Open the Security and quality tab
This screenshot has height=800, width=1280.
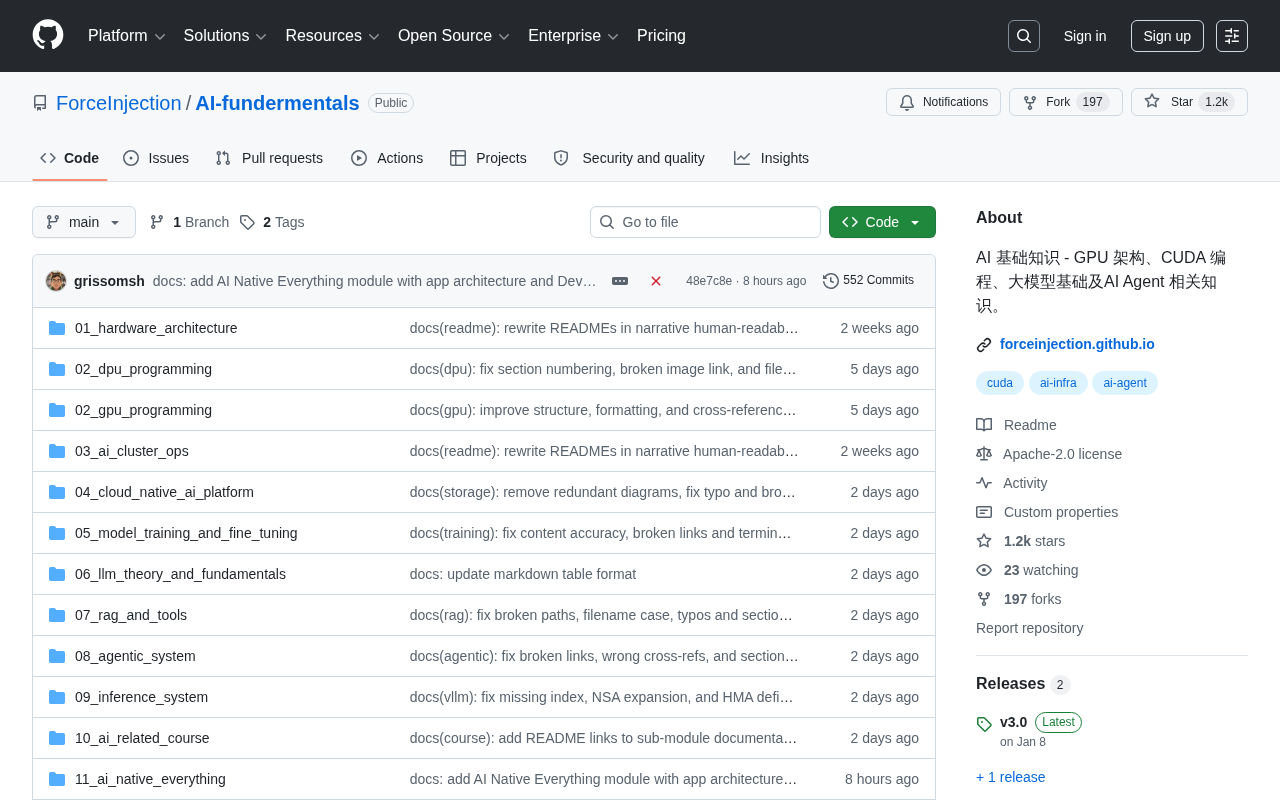pos(629,158)
